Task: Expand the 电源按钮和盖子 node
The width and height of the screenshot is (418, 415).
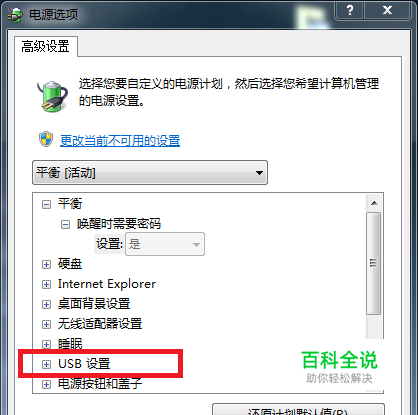Action: [47, 384]
